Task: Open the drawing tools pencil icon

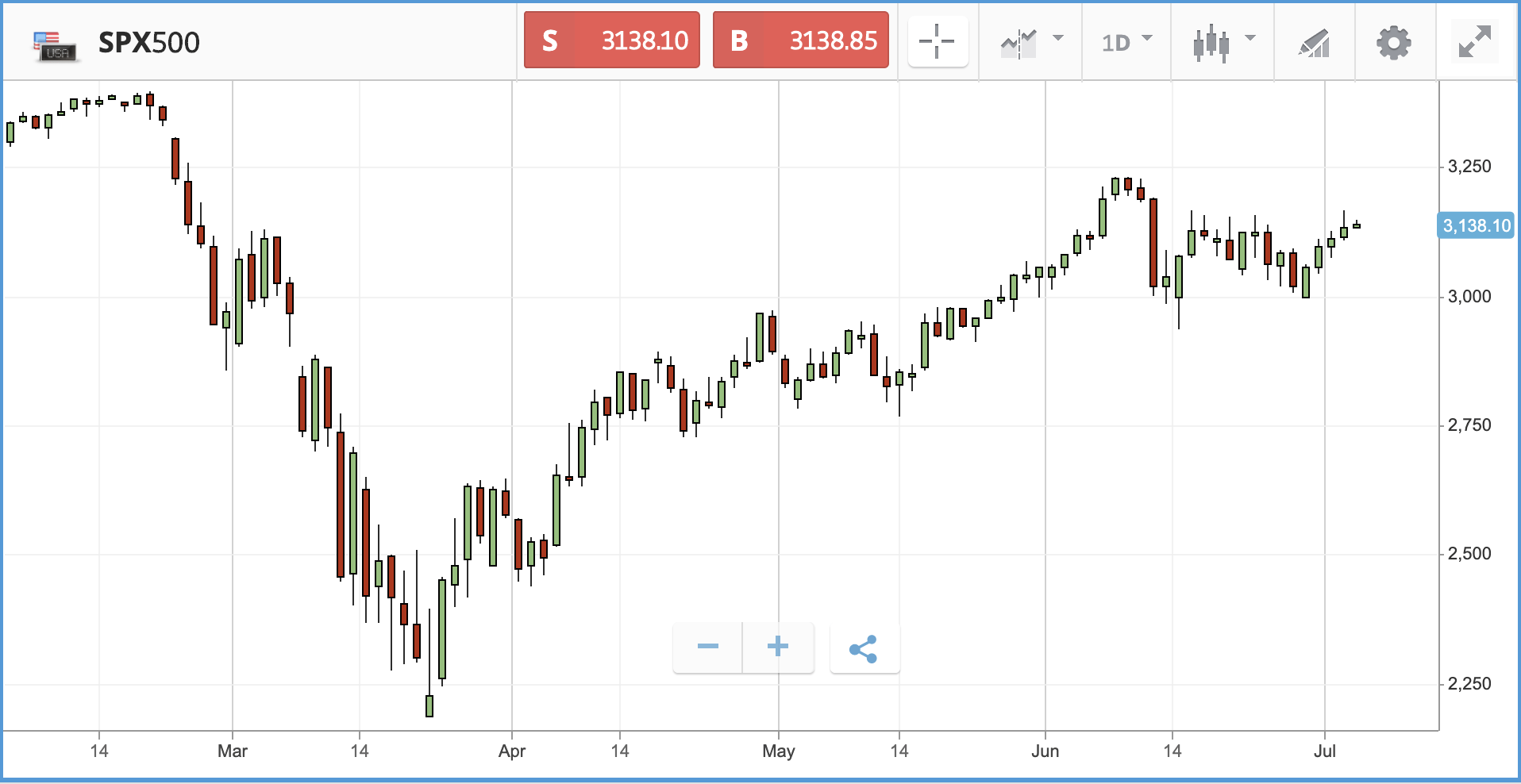Action: click(1314, 43)
